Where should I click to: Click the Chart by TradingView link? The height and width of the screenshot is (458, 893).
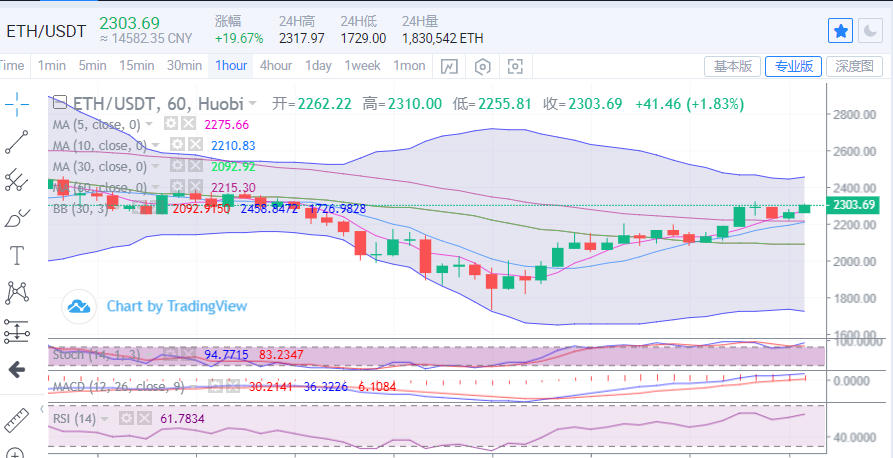point(177,306)
